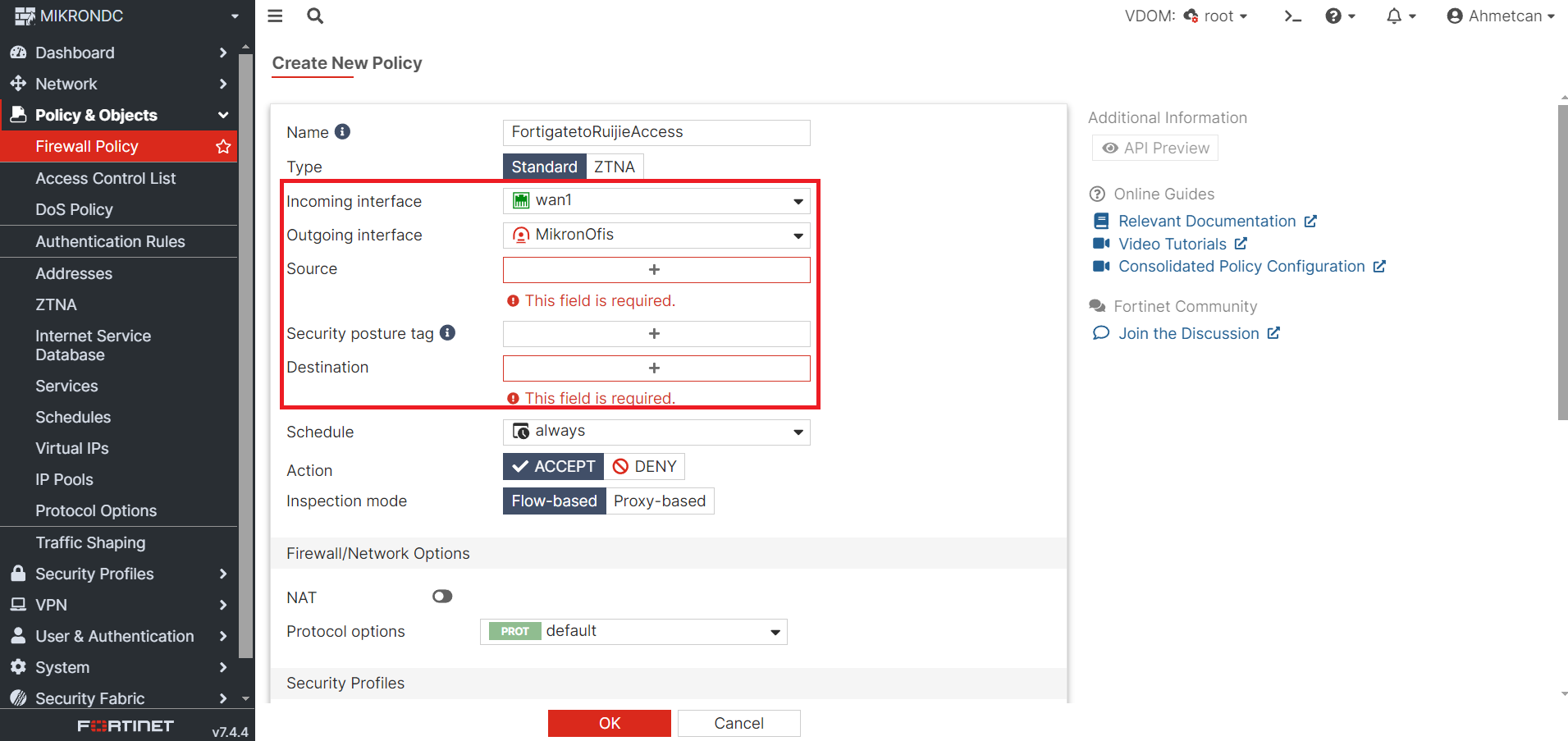Click Cancel button

point(738,723)
